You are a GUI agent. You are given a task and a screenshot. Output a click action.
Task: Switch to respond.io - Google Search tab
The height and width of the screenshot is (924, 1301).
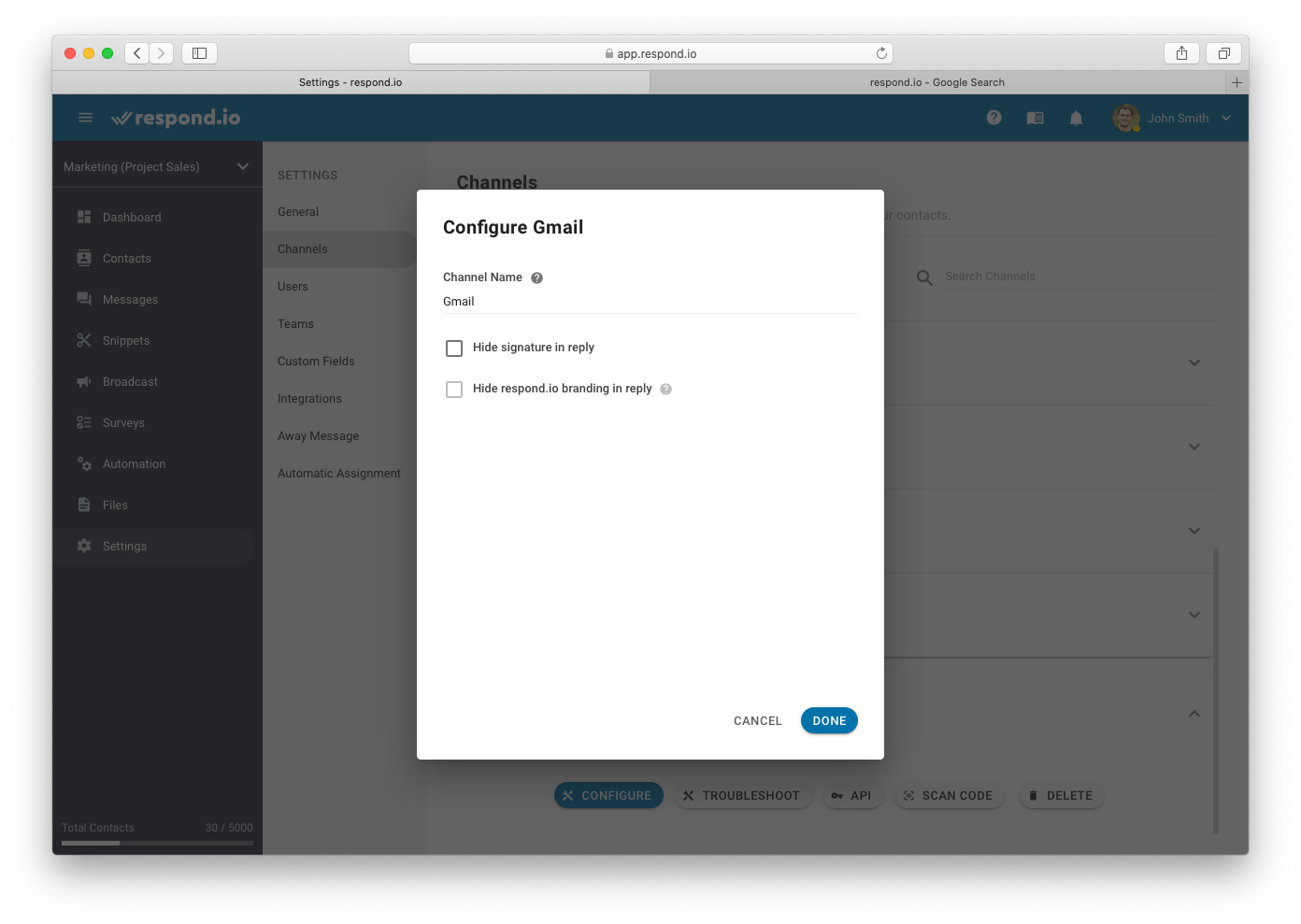click(x=937, y=82)
